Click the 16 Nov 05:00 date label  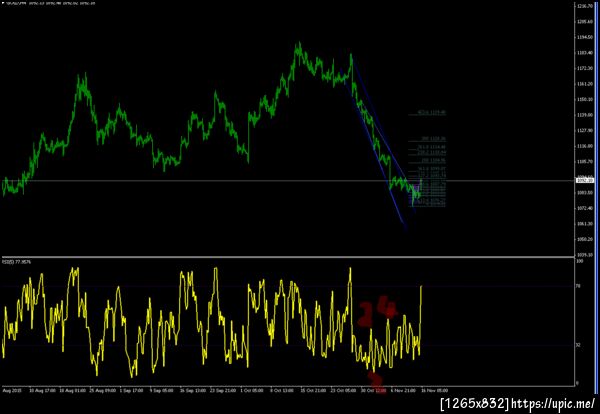[x=435, y=391]
